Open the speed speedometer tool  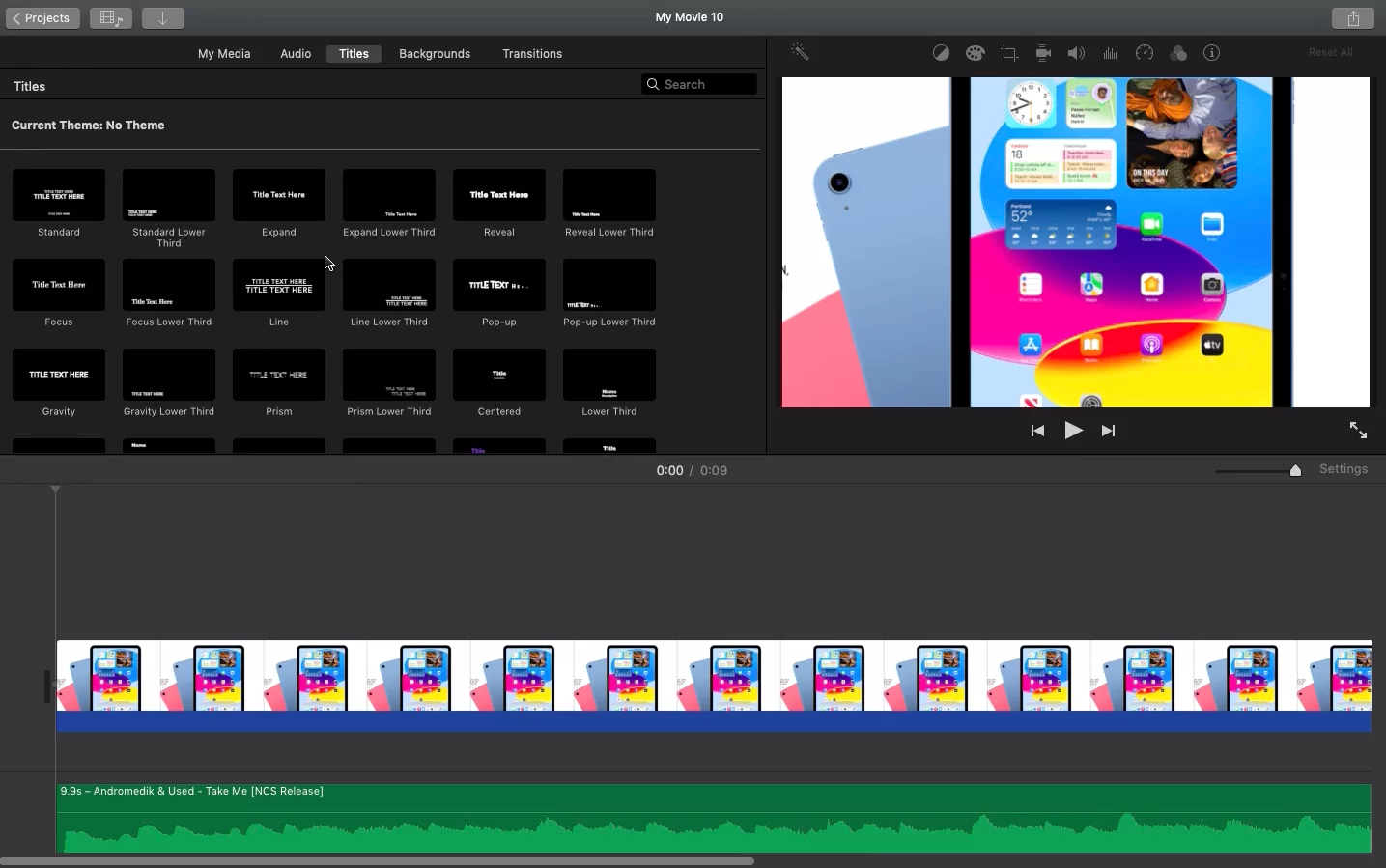(1145, 54)
